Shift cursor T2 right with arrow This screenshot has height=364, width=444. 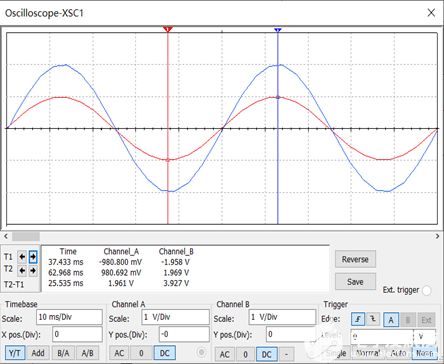[x=33, y=270]
